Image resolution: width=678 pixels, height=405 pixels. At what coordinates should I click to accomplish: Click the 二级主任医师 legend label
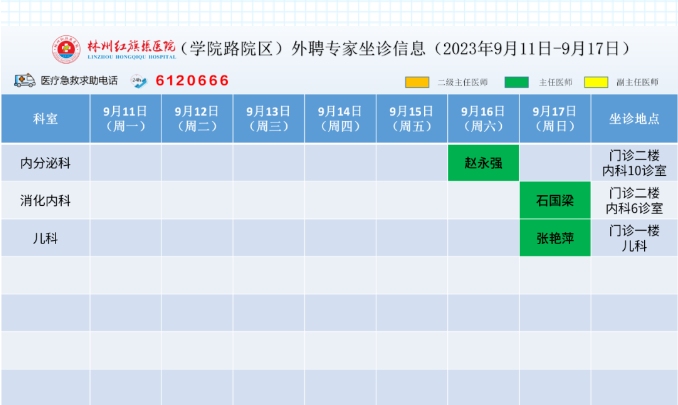[x=463, y=82]
